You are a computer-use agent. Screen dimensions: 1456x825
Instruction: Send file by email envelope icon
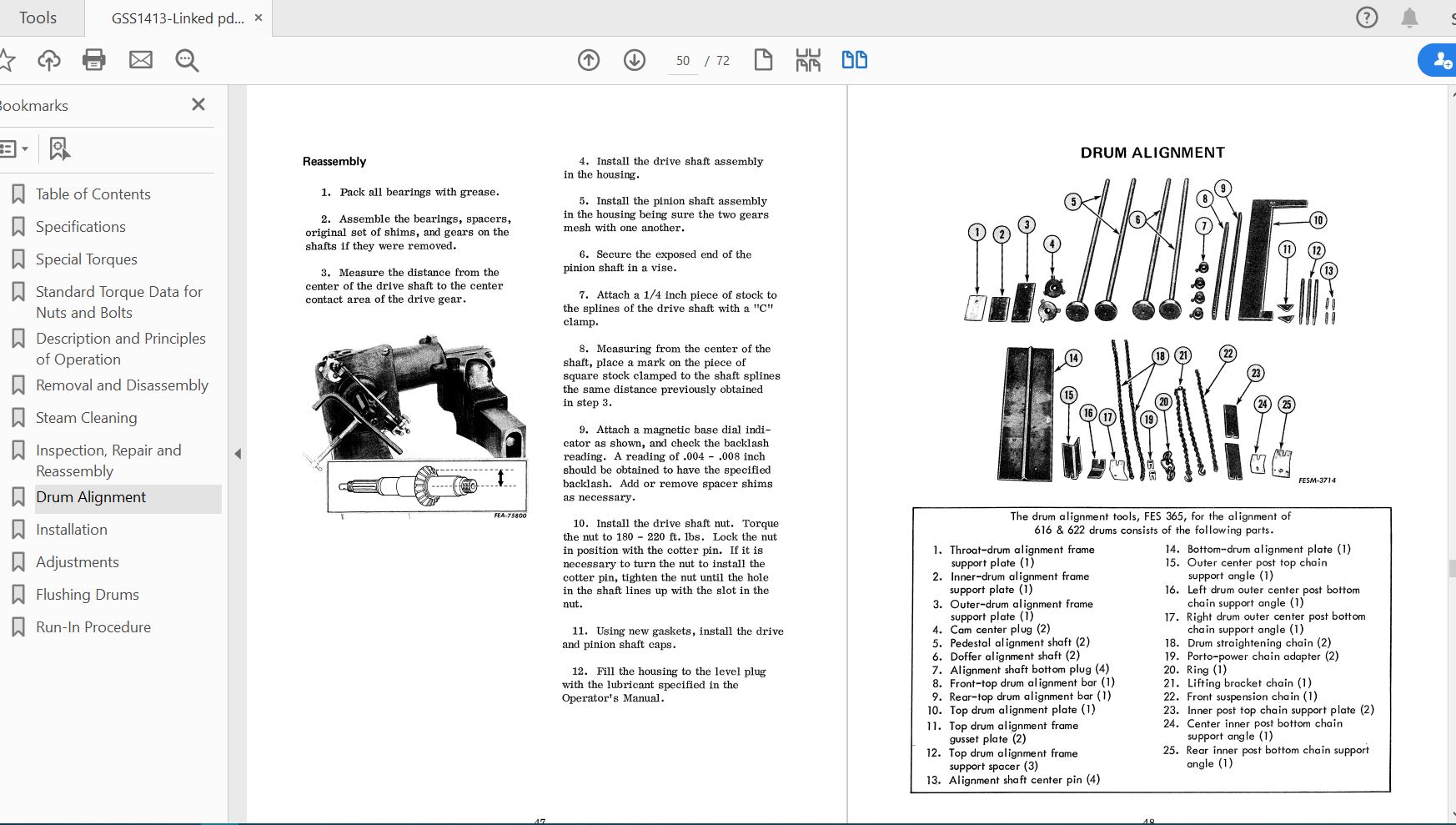tap(141, 60)
